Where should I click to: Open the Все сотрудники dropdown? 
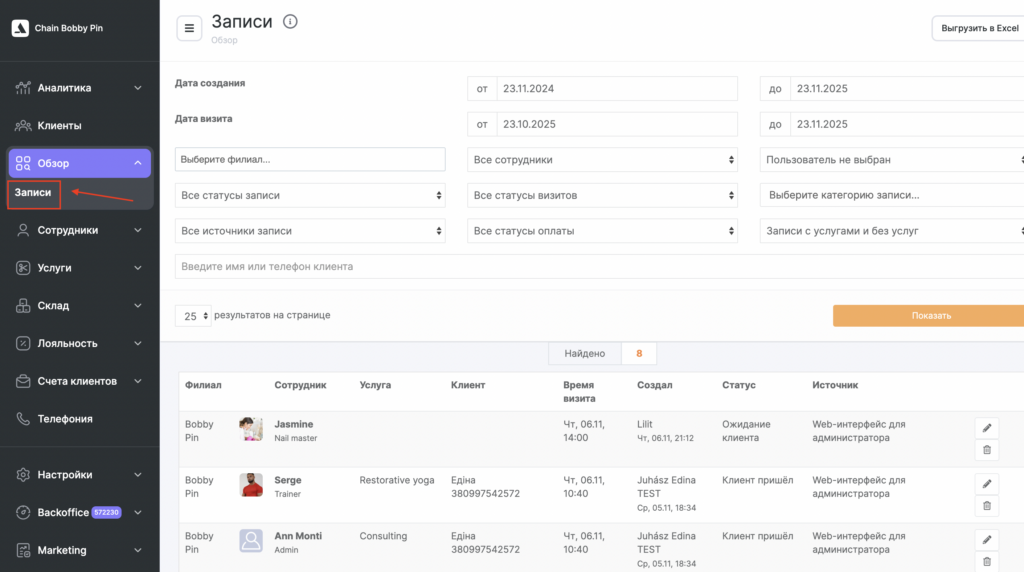[x=602, y=159]
